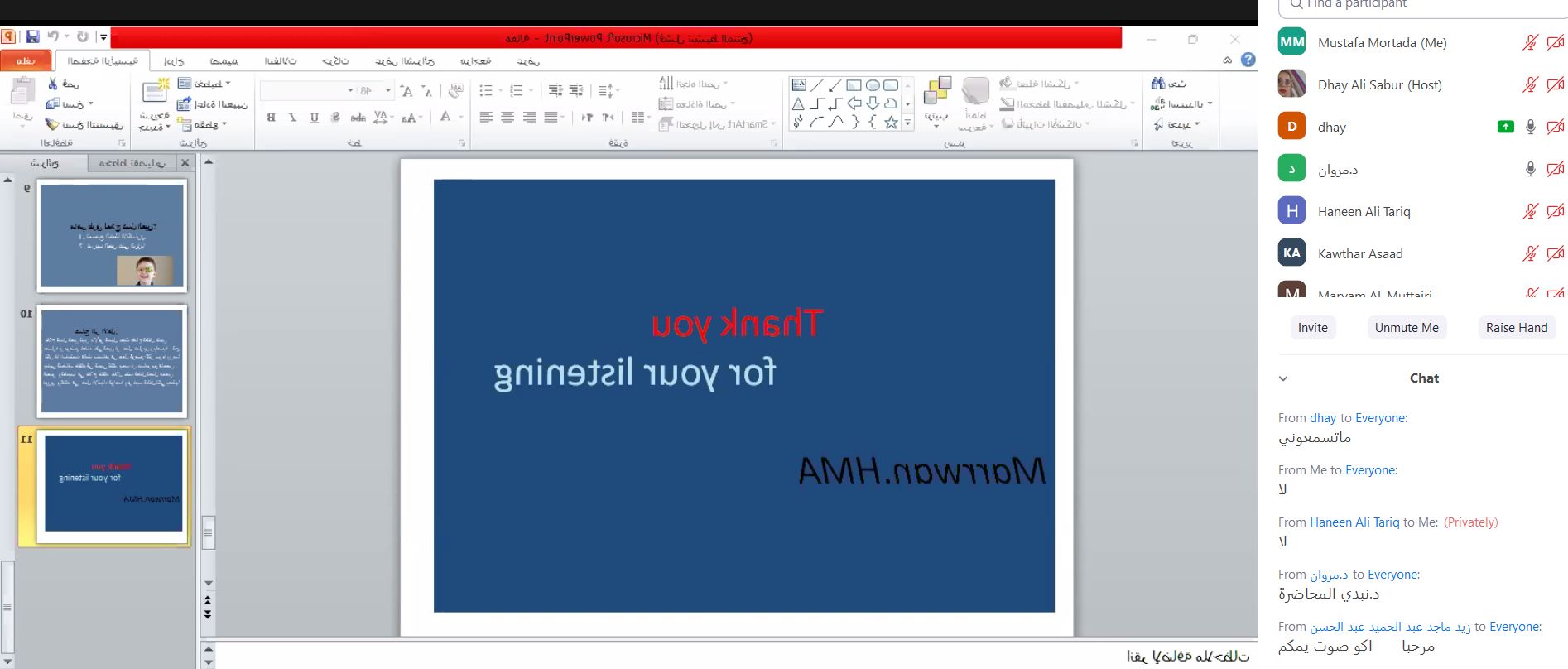Select the five-point Star shape

click(891, 123)
